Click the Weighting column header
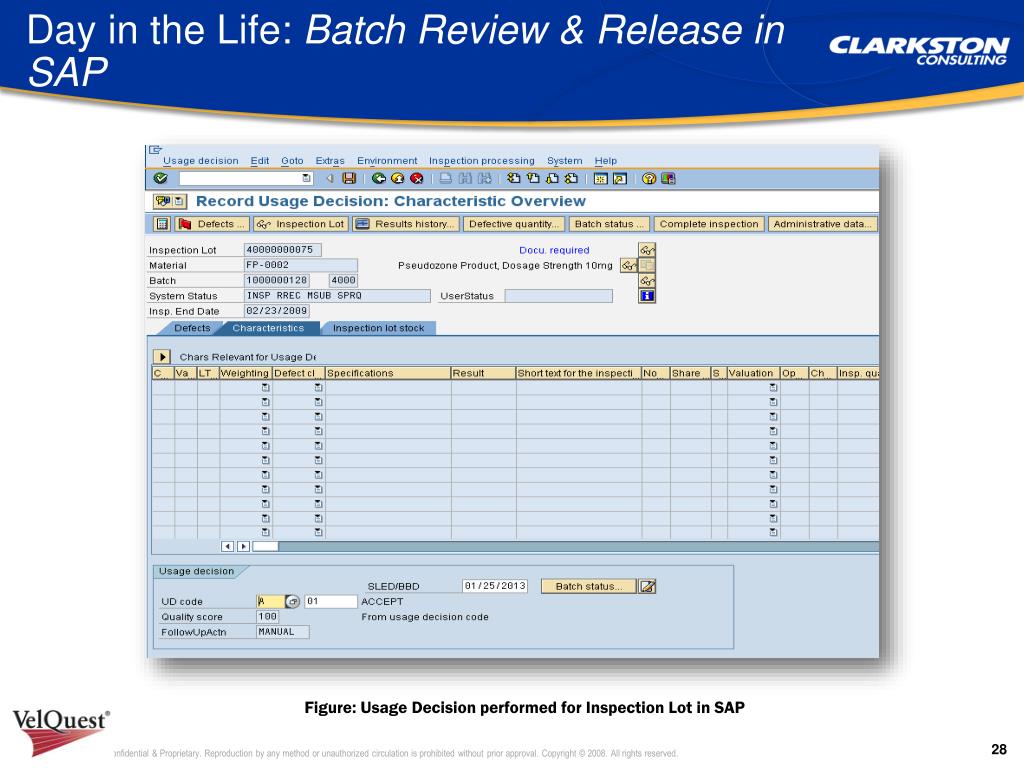 point(245,373)
